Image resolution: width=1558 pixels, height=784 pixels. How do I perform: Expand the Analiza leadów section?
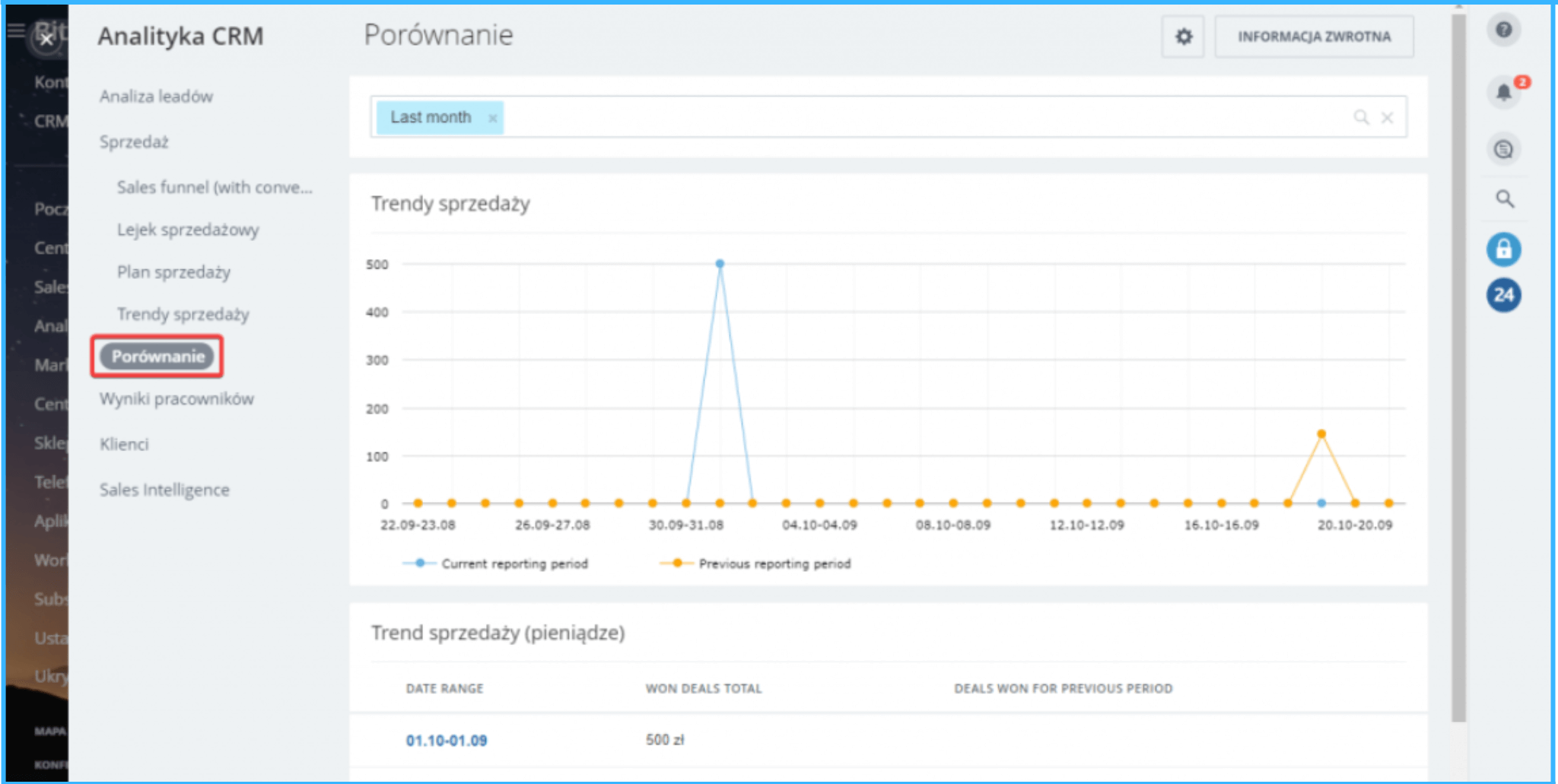pos(156,97)
